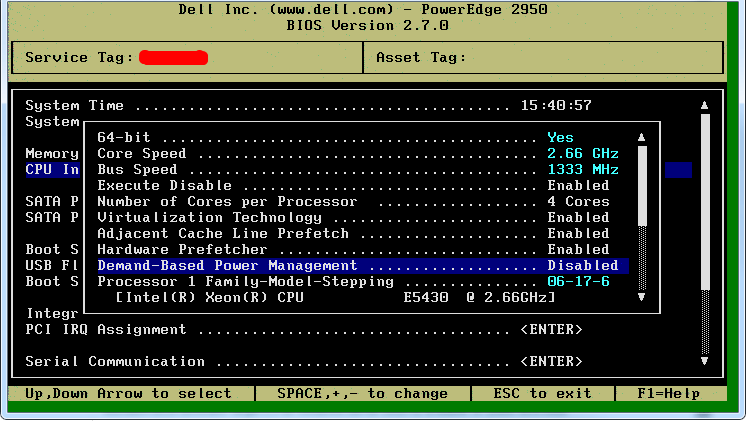
Task: Click the Bus Speed label
Action: 137,169
